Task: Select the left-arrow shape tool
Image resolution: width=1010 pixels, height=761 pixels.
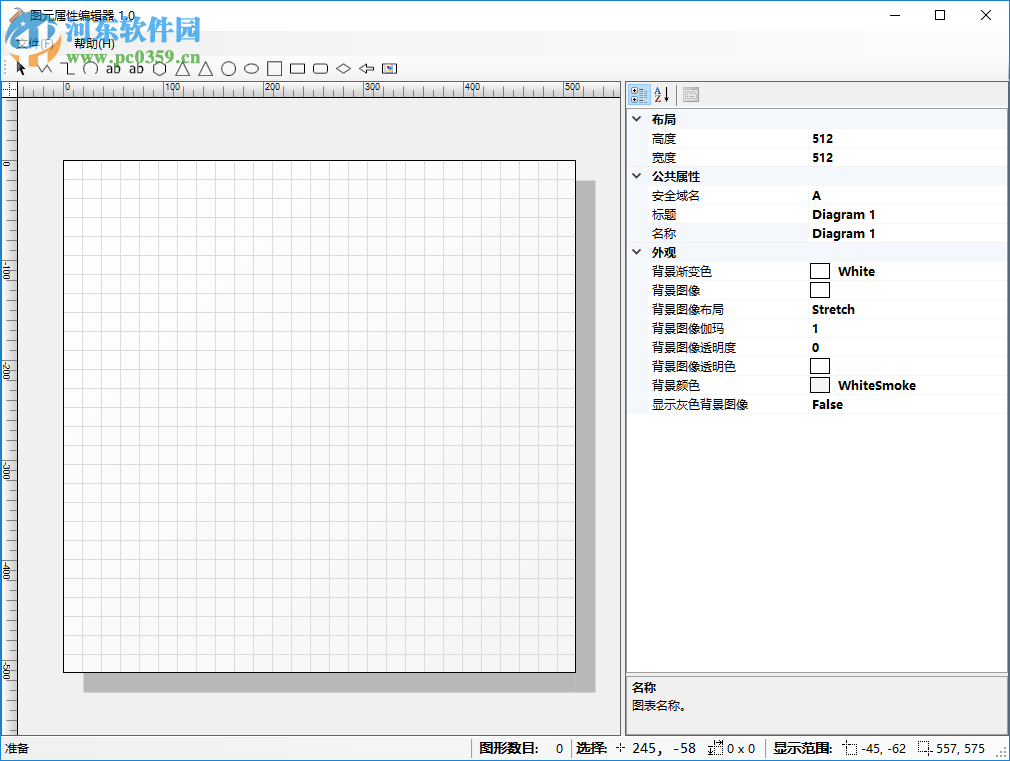Action: (365, 68)
